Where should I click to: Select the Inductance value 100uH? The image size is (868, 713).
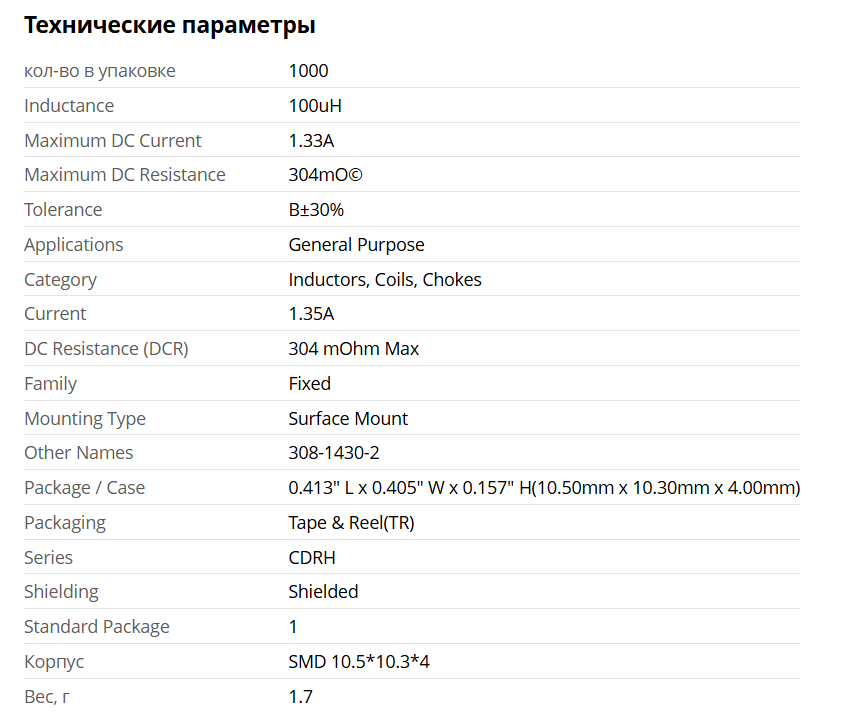[x=315, y=106]
